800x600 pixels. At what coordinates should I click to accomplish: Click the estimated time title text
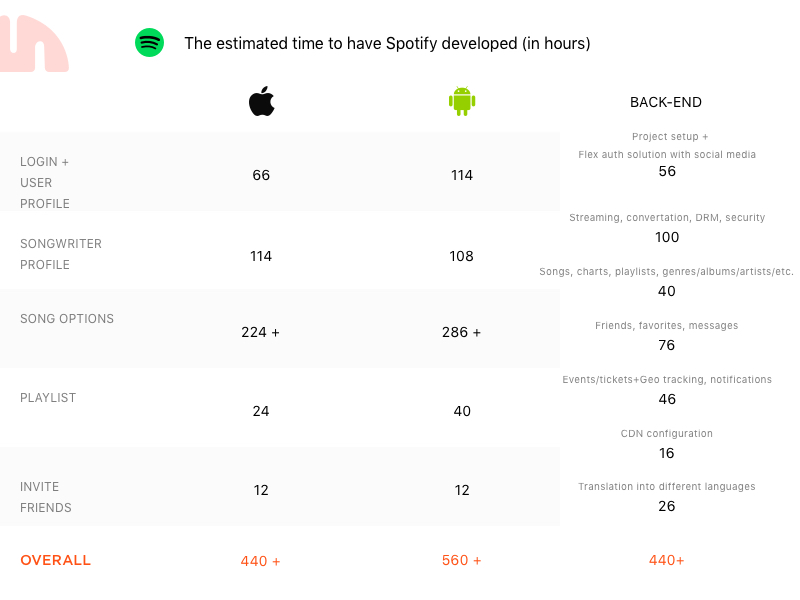(x=387, y=44)
